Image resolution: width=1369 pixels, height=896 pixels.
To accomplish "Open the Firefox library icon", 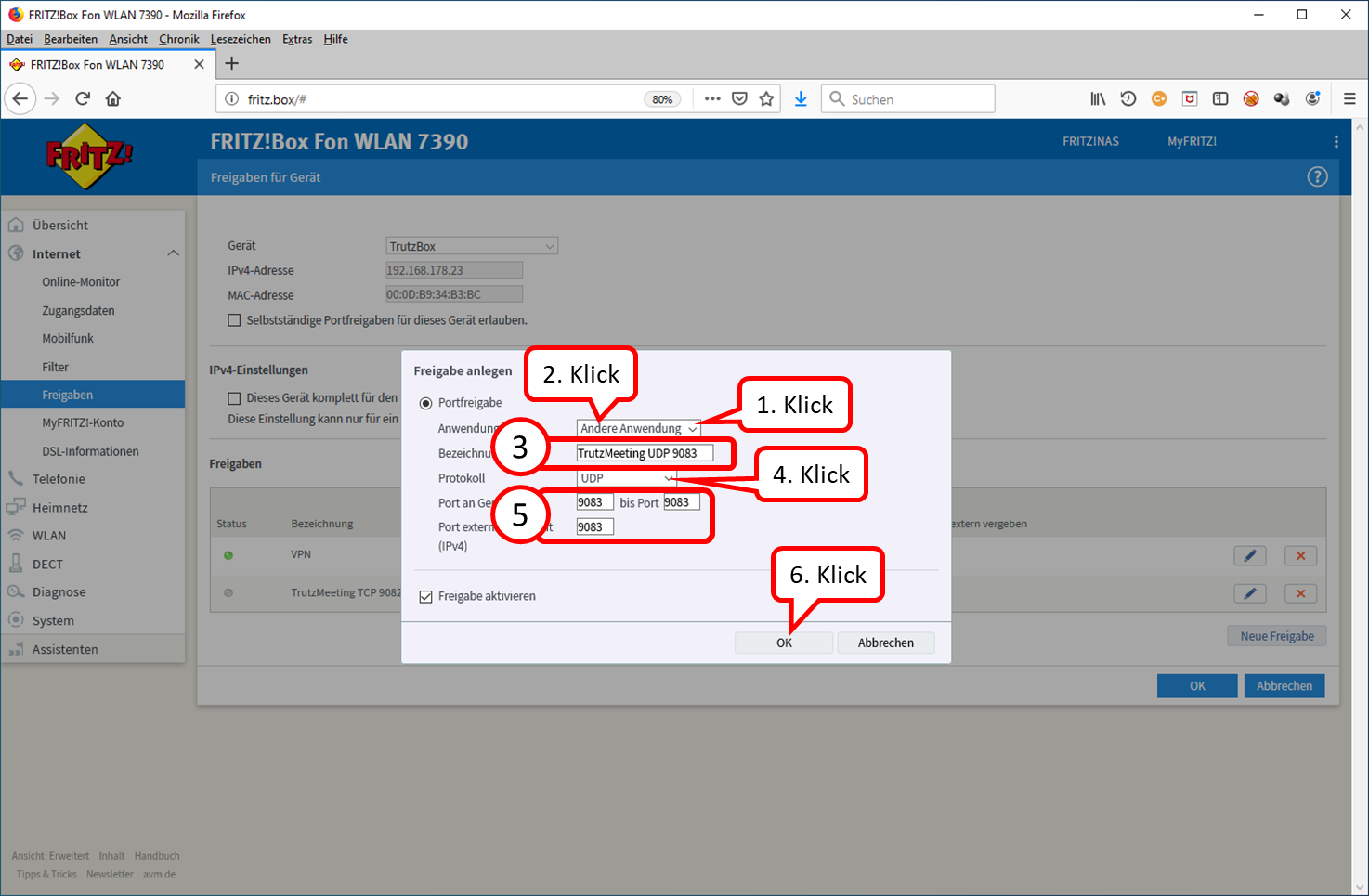I will [1098, 98].
